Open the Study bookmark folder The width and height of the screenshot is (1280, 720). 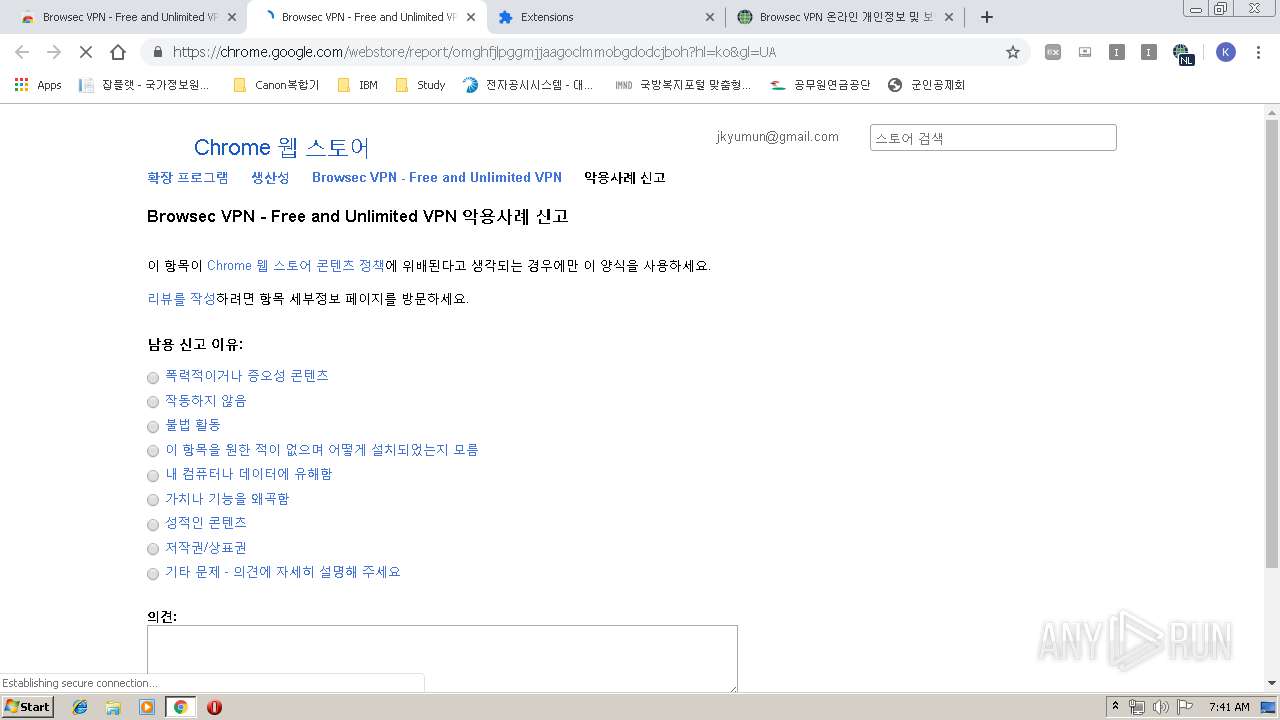(x=421, y=85)
